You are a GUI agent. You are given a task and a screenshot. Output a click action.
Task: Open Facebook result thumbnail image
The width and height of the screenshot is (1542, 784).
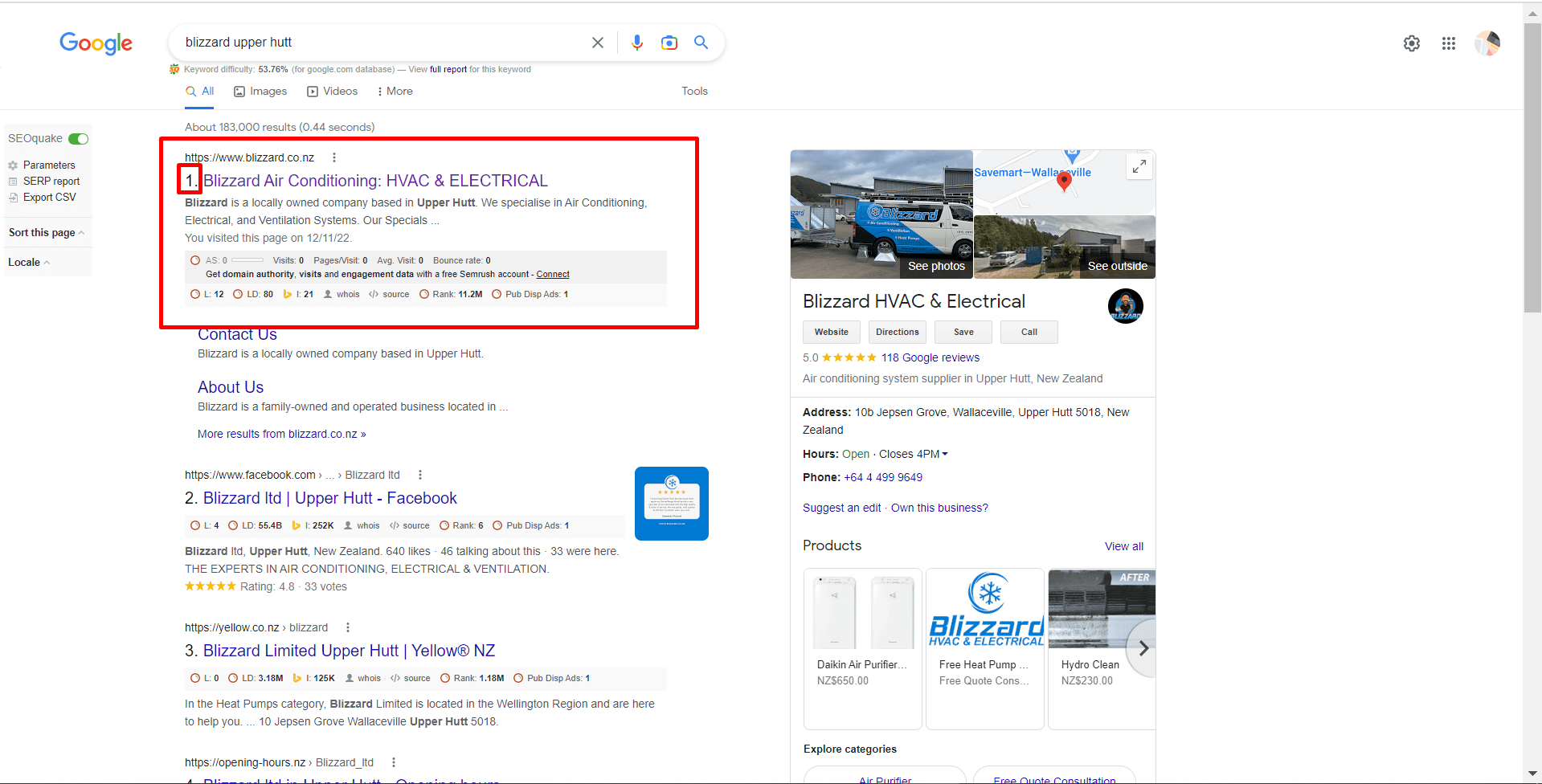tap(672, 504)
